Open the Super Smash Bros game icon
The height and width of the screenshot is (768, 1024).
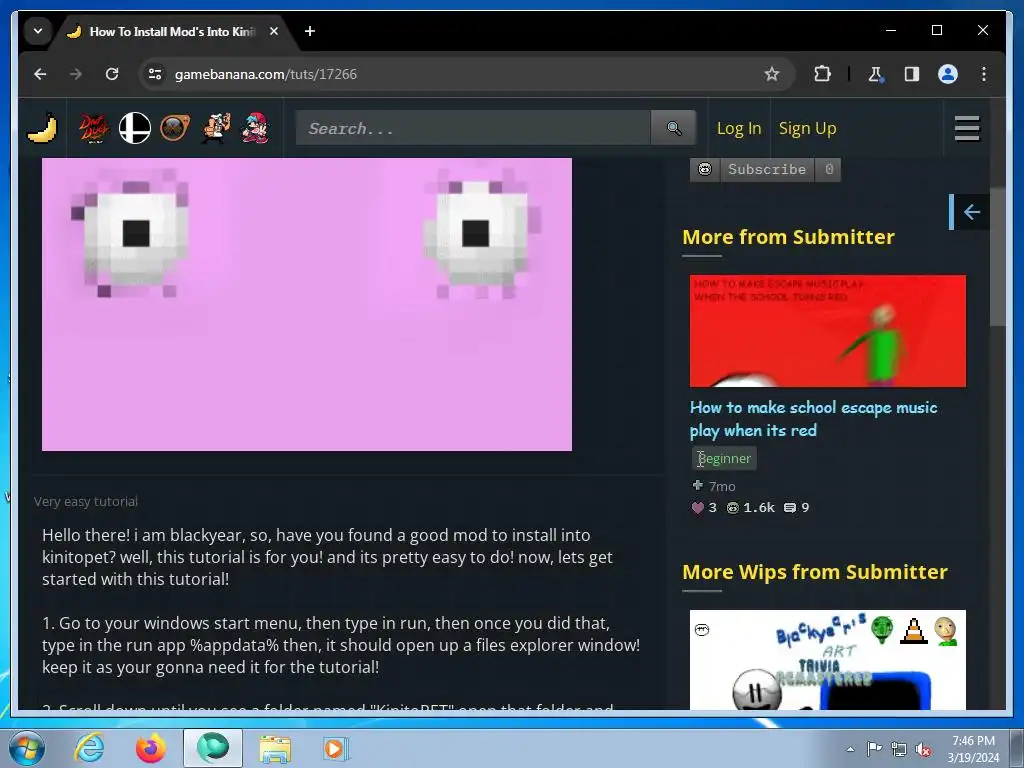coord(135,128)
